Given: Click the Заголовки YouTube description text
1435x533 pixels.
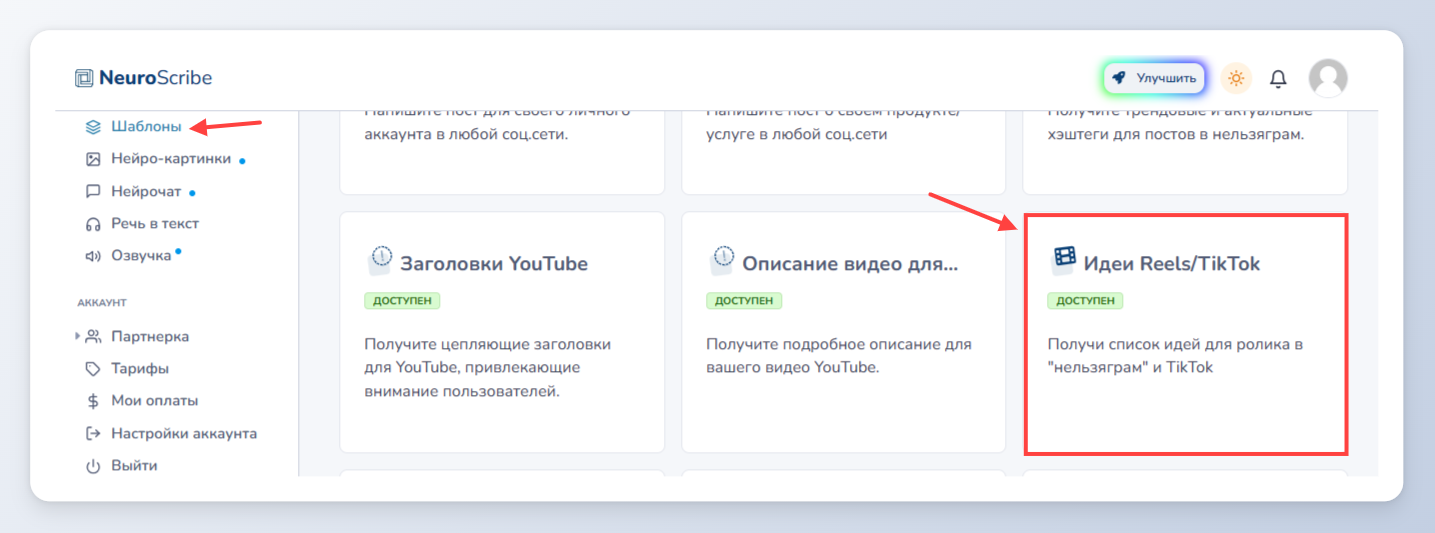Looking at the screenshot, I should click(x=487, y=368).
